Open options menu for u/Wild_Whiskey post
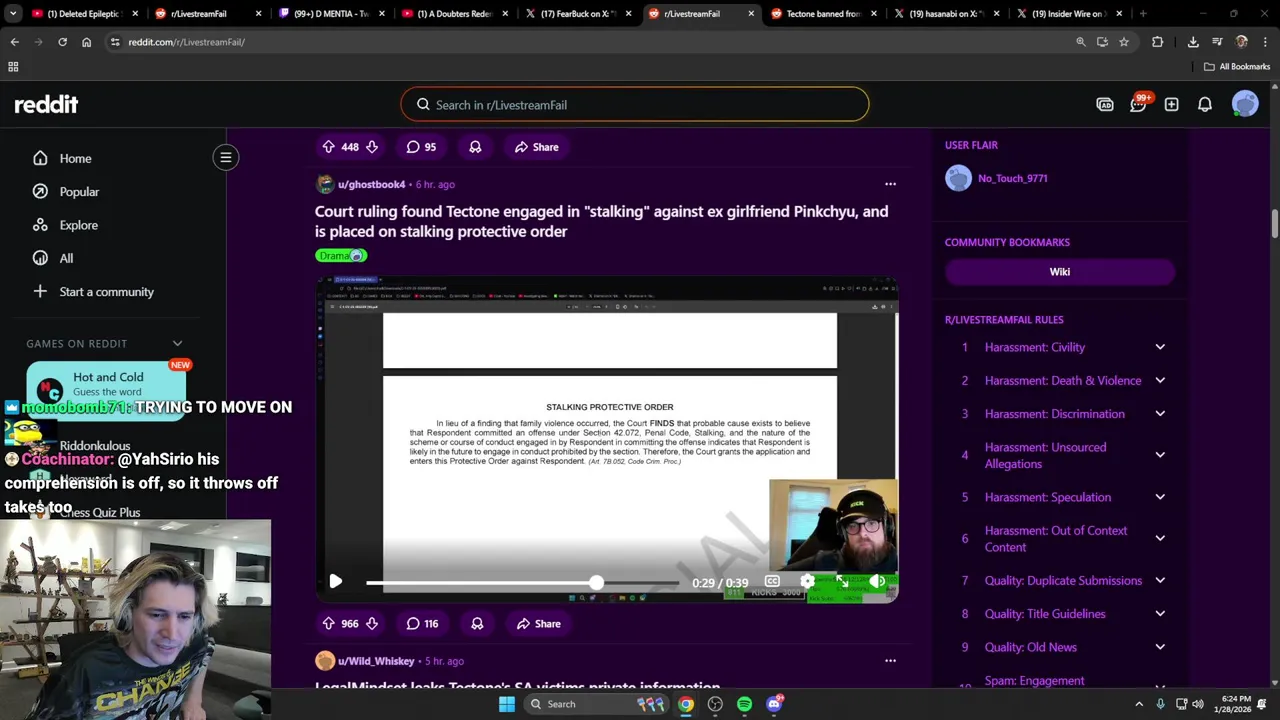The width and height of the screenshot is (1280, 720). pos(890,661)
